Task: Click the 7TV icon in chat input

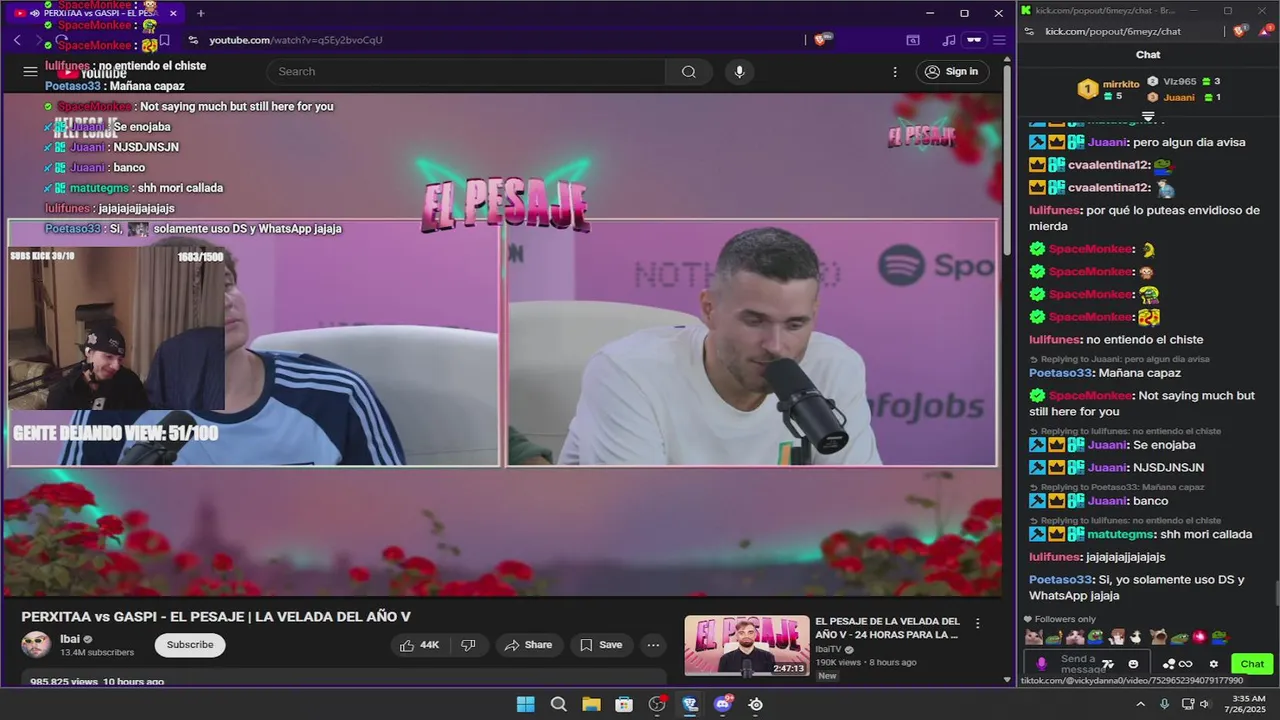Action: click(1108, 664)
